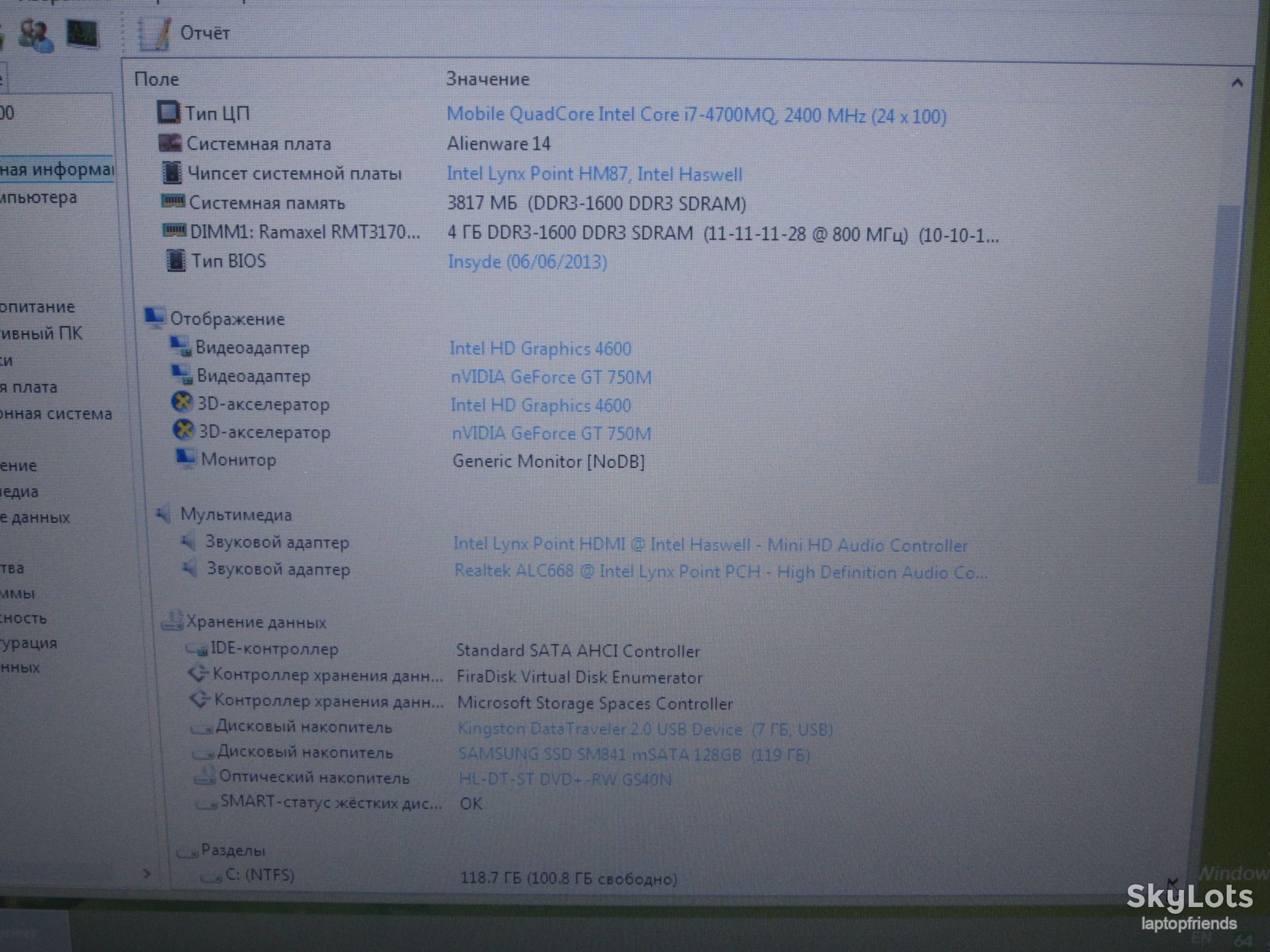Click the Поле column header

pos(157,79)
